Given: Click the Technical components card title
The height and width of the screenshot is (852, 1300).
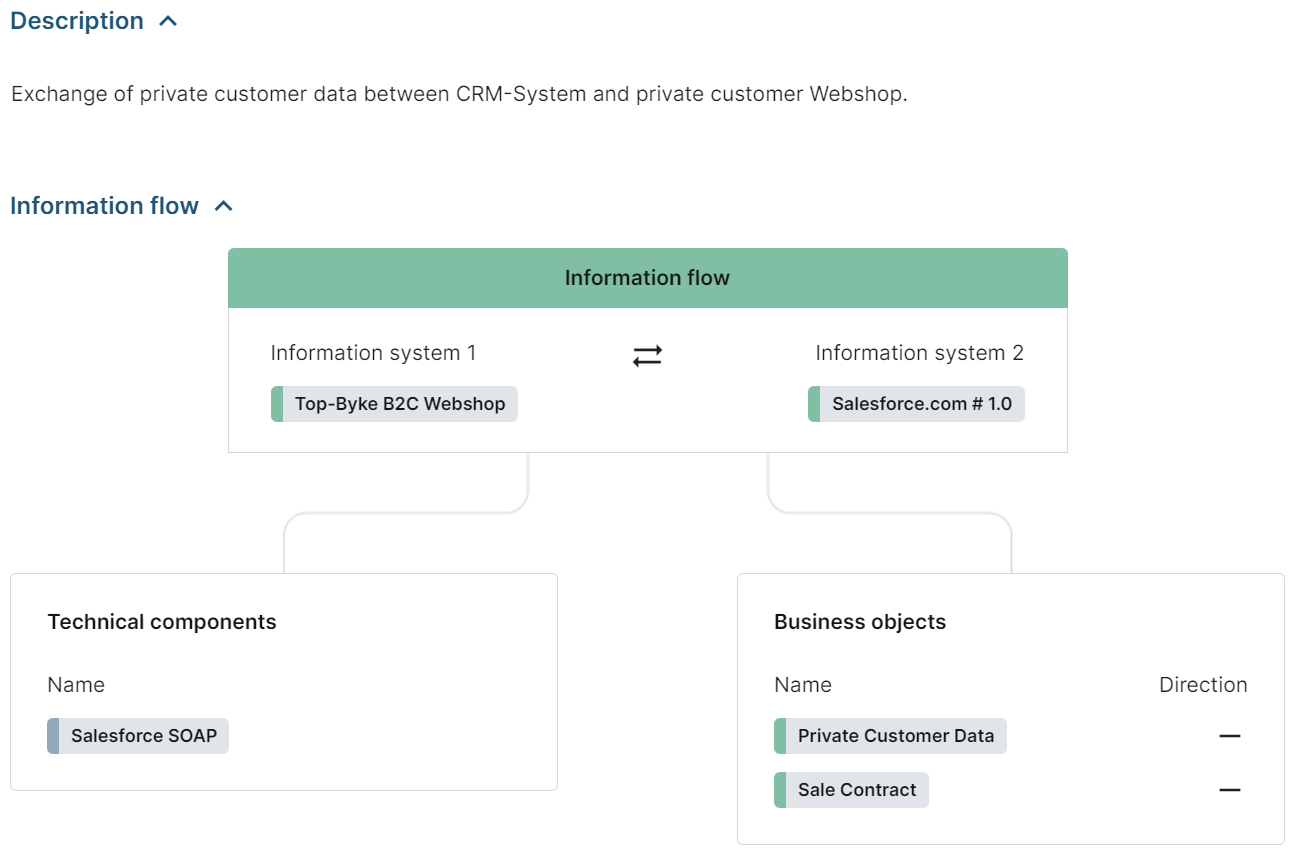Looking at the screenshot, I should pyautogui.click(x=162, y=622).
